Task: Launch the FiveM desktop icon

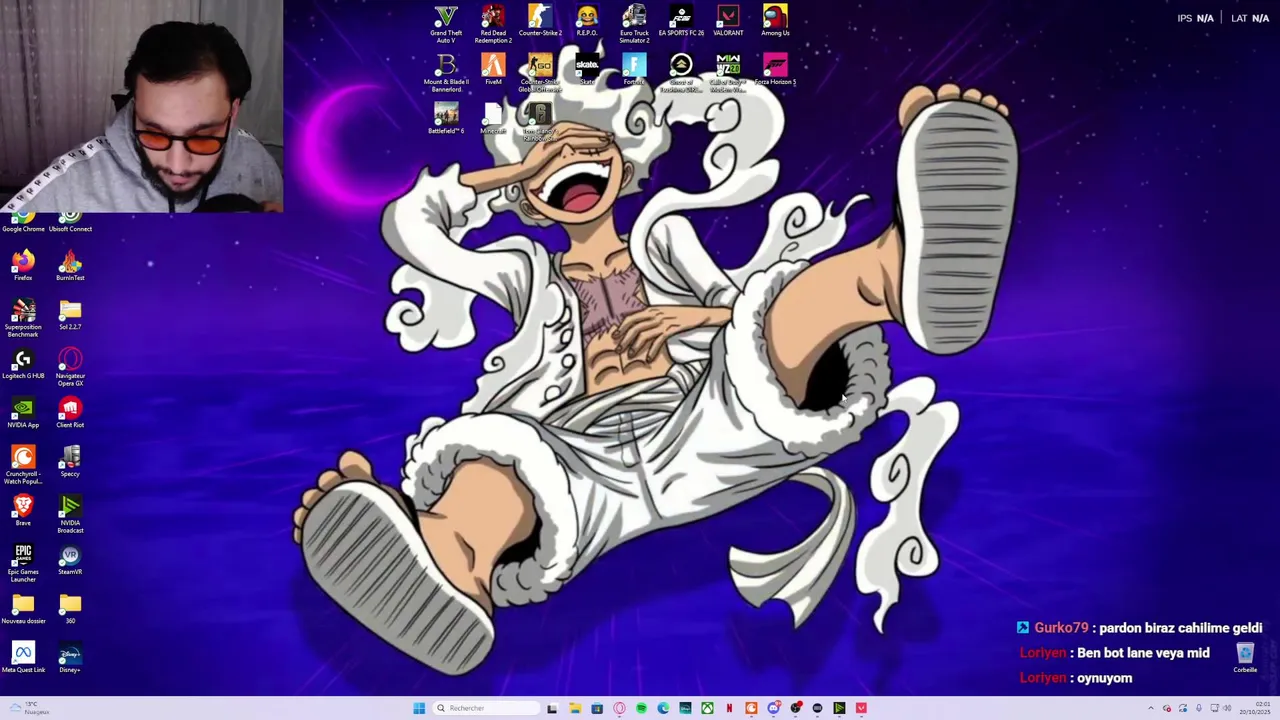Action: click(x=493, y=70)
